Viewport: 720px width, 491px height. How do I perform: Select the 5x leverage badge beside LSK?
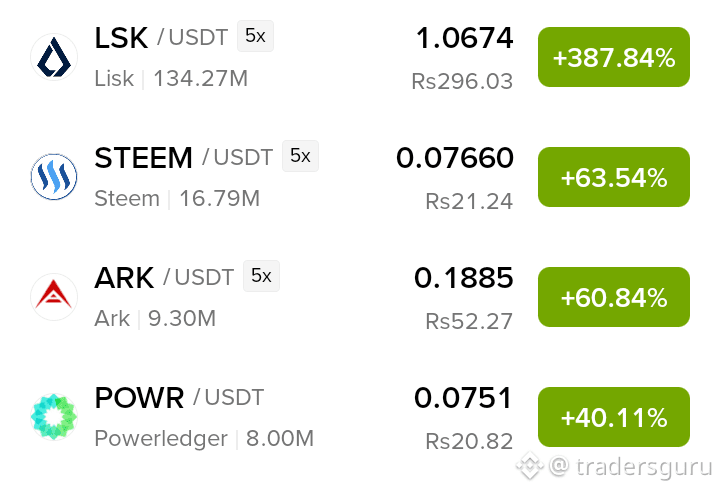tap(255, 36)
